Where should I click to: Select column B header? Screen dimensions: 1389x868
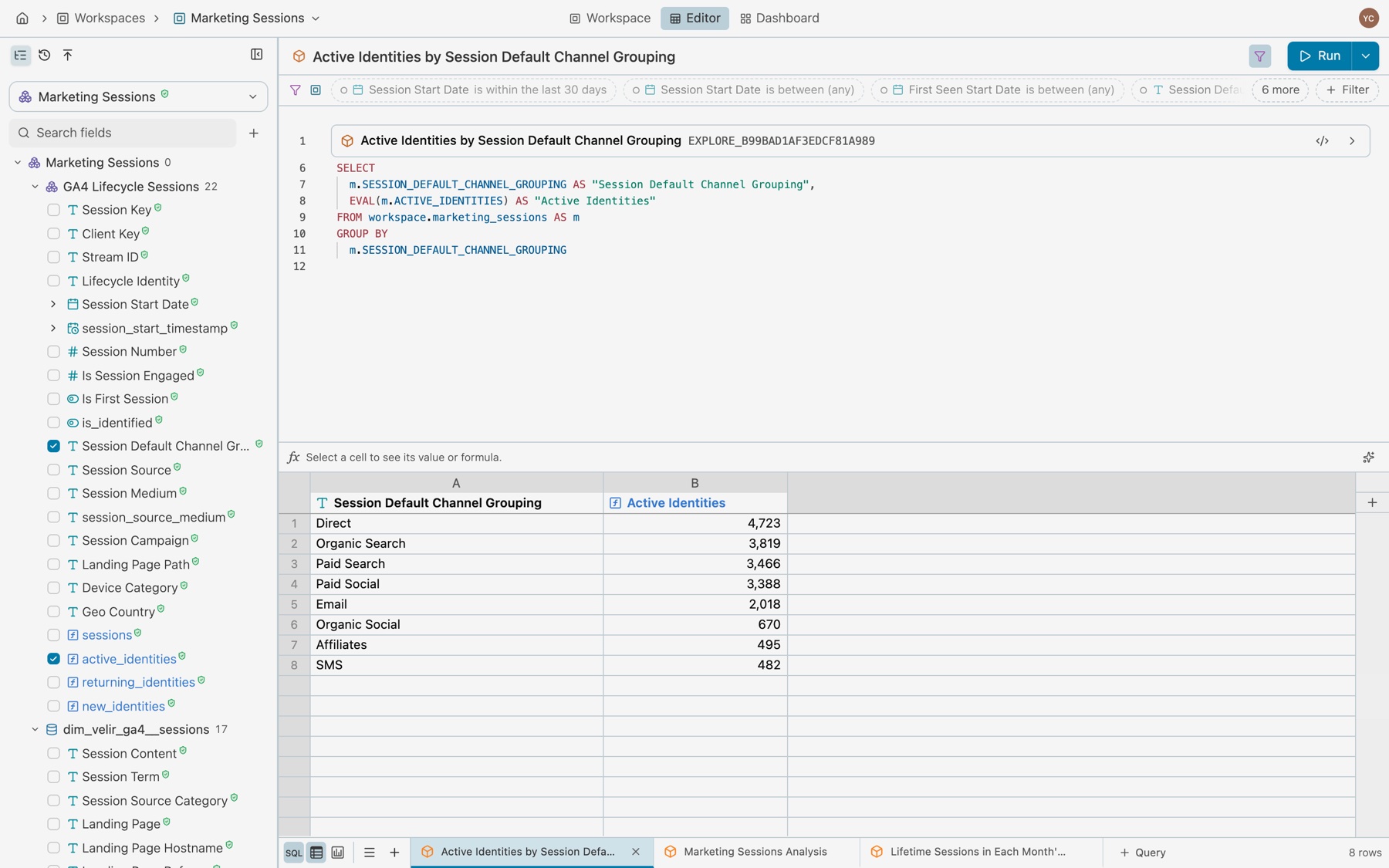tap(694, 483)
